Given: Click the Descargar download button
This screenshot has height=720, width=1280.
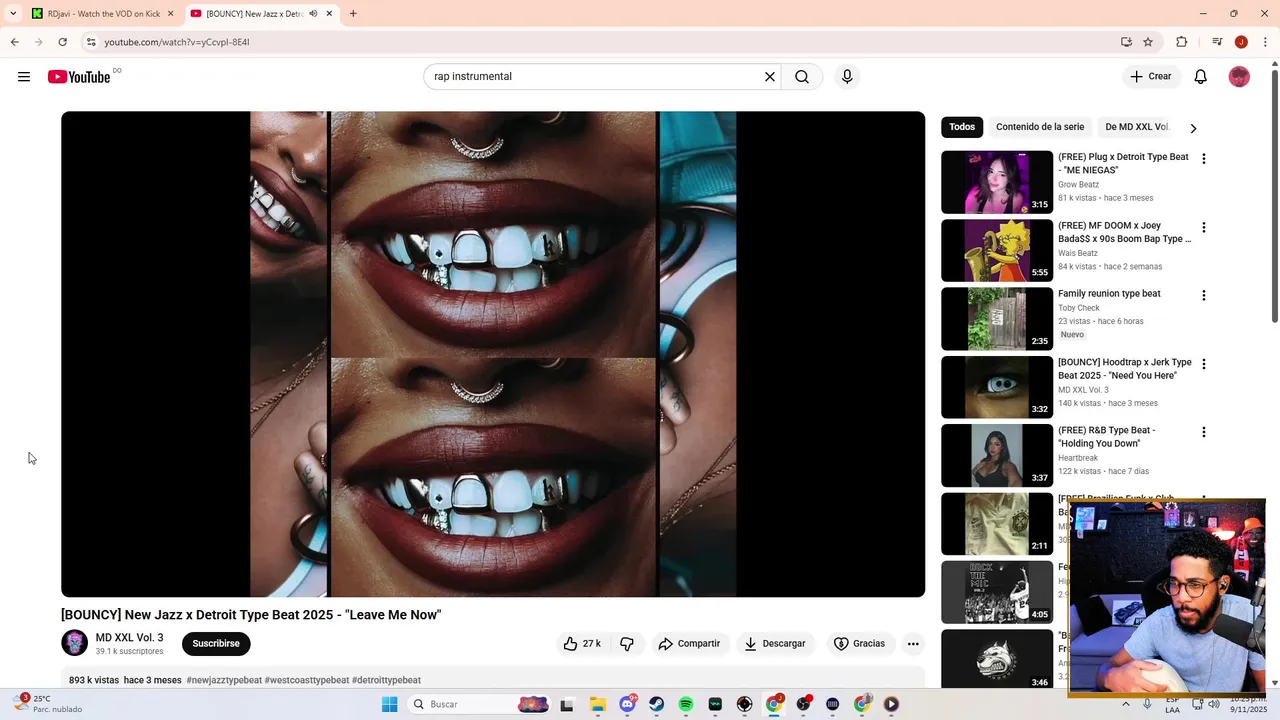Looking at the screenshot, I should (775, 644).
